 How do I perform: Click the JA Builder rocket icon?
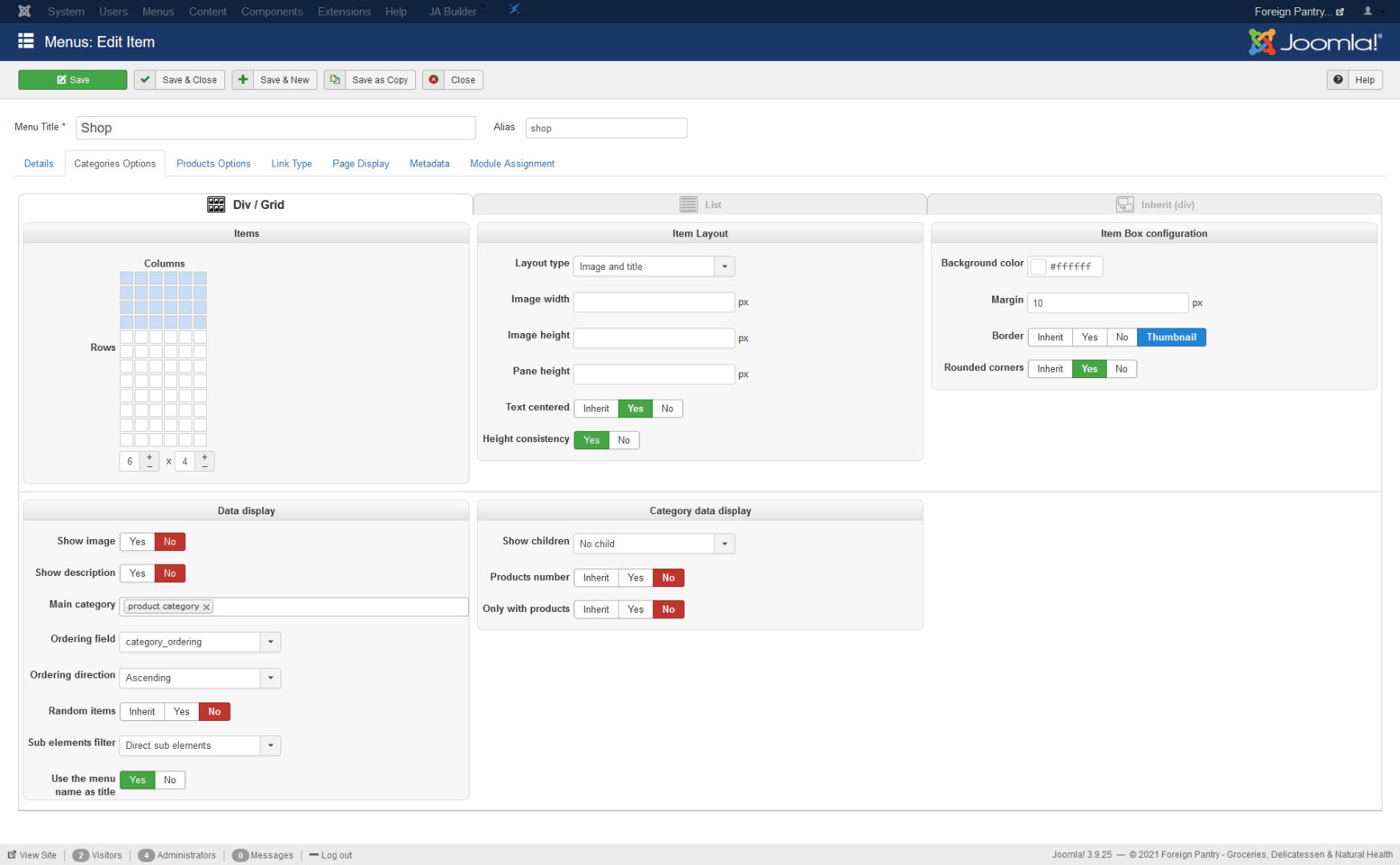pyautogui.click(x=514, y=10)
